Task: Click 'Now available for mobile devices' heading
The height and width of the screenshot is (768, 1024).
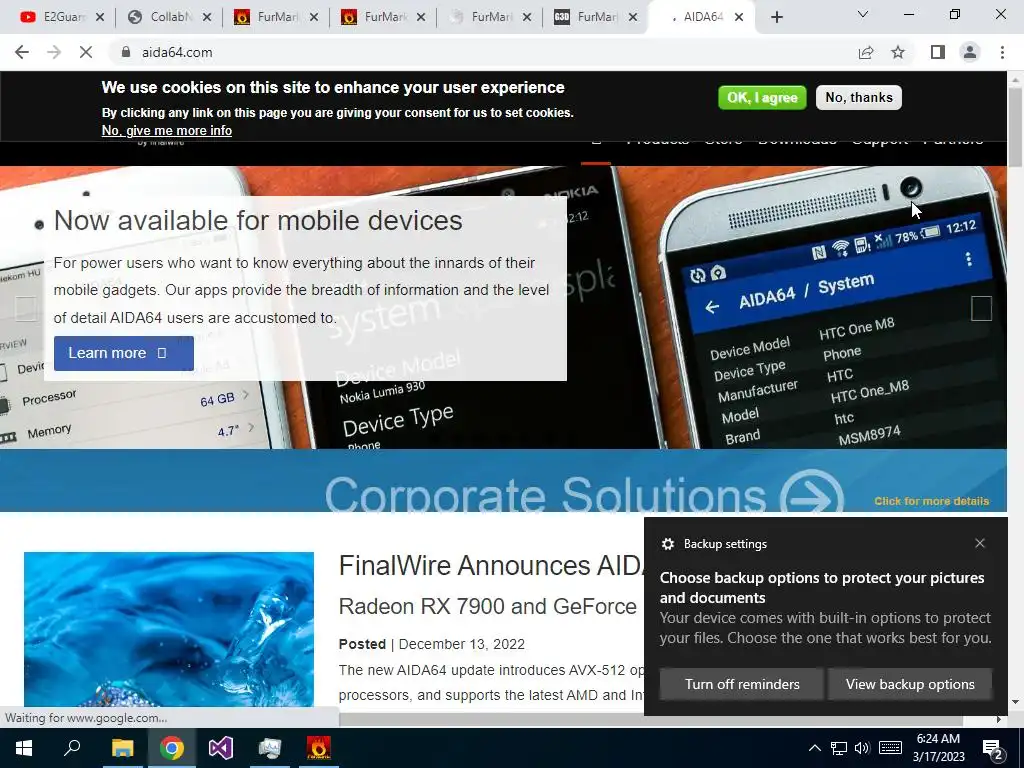Action: coord(258,221)
